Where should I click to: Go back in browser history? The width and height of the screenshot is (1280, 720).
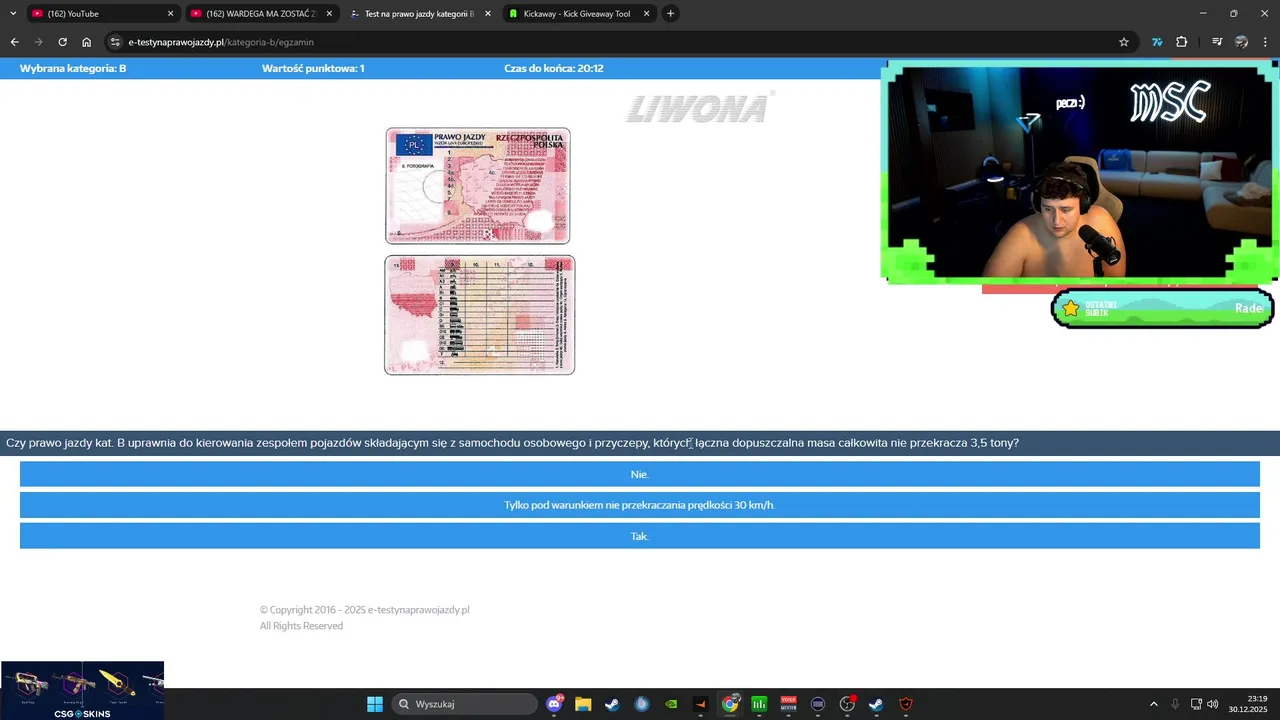(14, 42)
